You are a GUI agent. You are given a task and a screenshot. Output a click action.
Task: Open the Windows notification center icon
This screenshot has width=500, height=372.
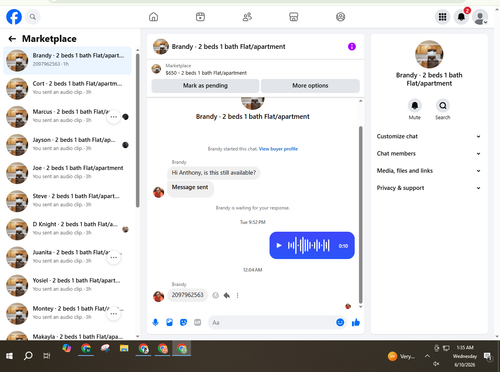(488, 357)
